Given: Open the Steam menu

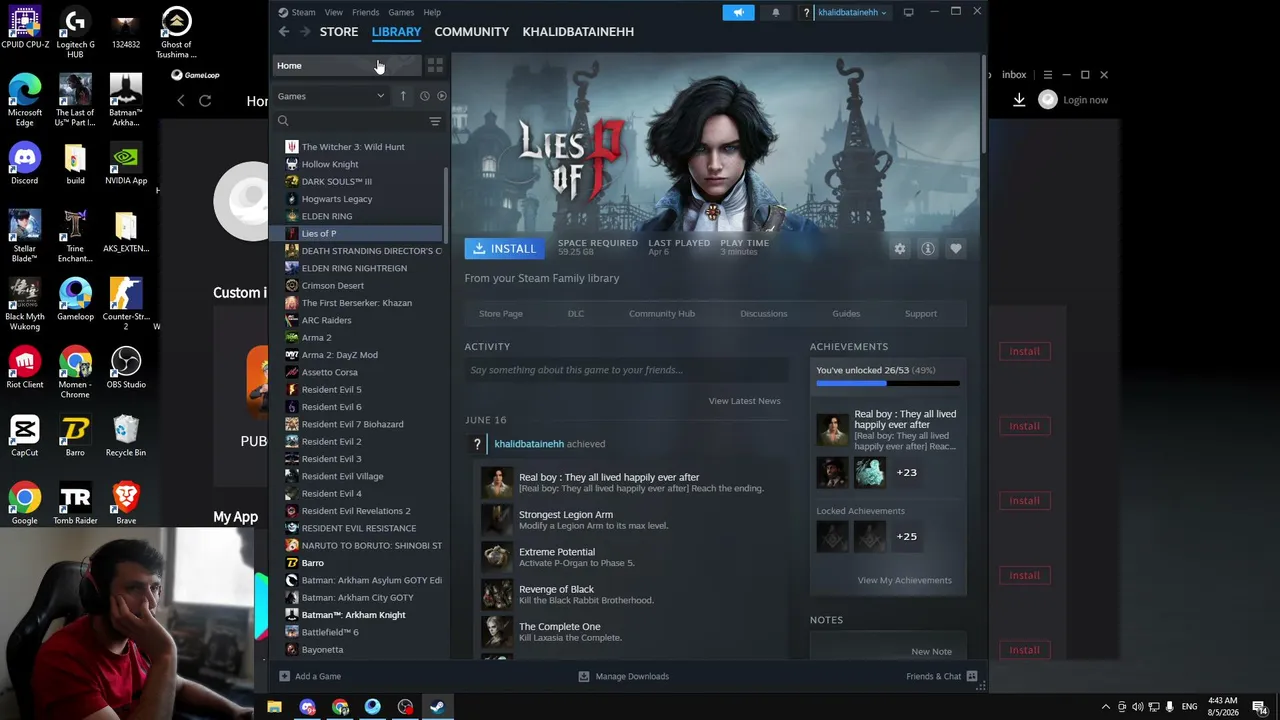Looking at the screenshot, I should [x=303, y=12].
